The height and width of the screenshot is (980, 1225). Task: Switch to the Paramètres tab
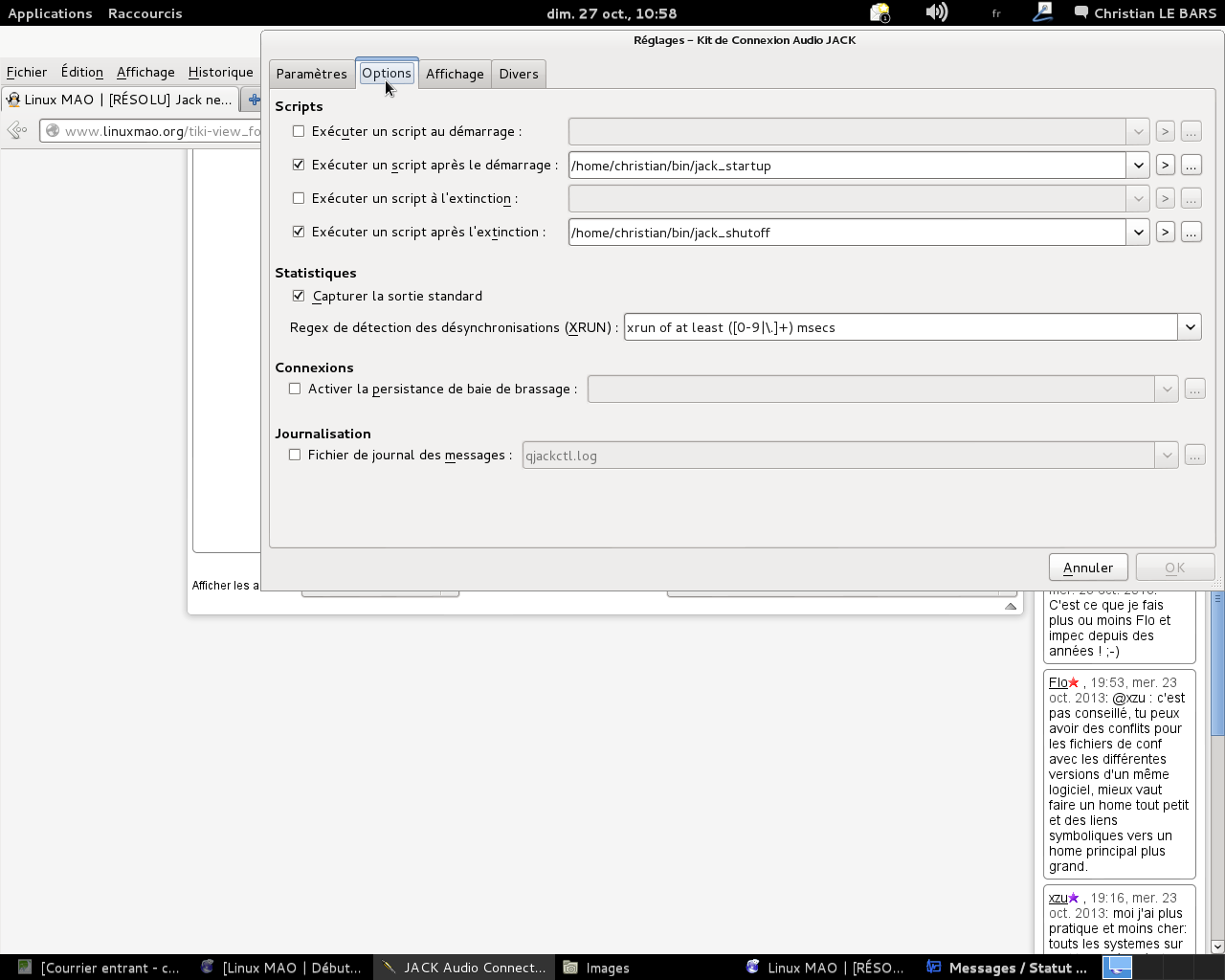tap(312, 74)
